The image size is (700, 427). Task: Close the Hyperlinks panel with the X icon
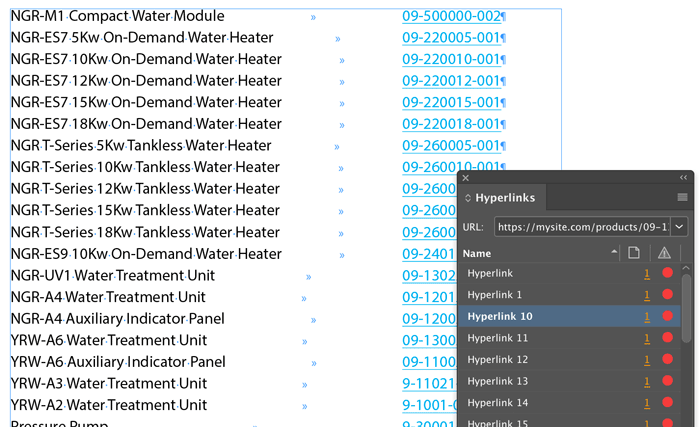[x=466, y=178]
